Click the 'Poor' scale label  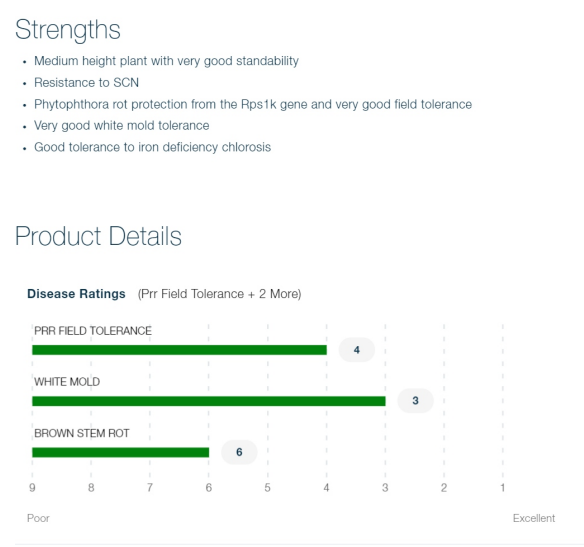pos(38,518)
